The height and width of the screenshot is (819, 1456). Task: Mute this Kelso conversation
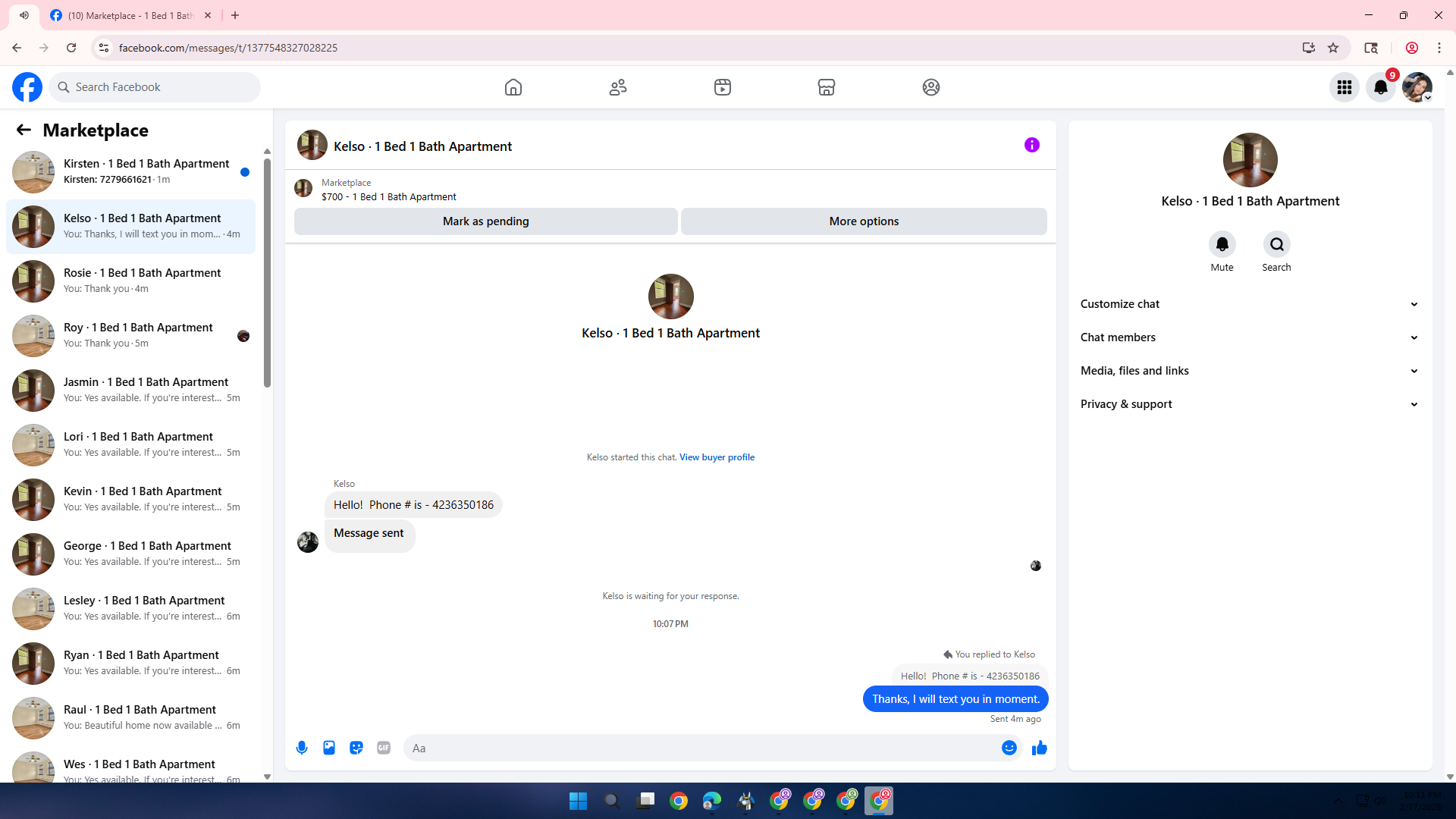point(1222,244)
